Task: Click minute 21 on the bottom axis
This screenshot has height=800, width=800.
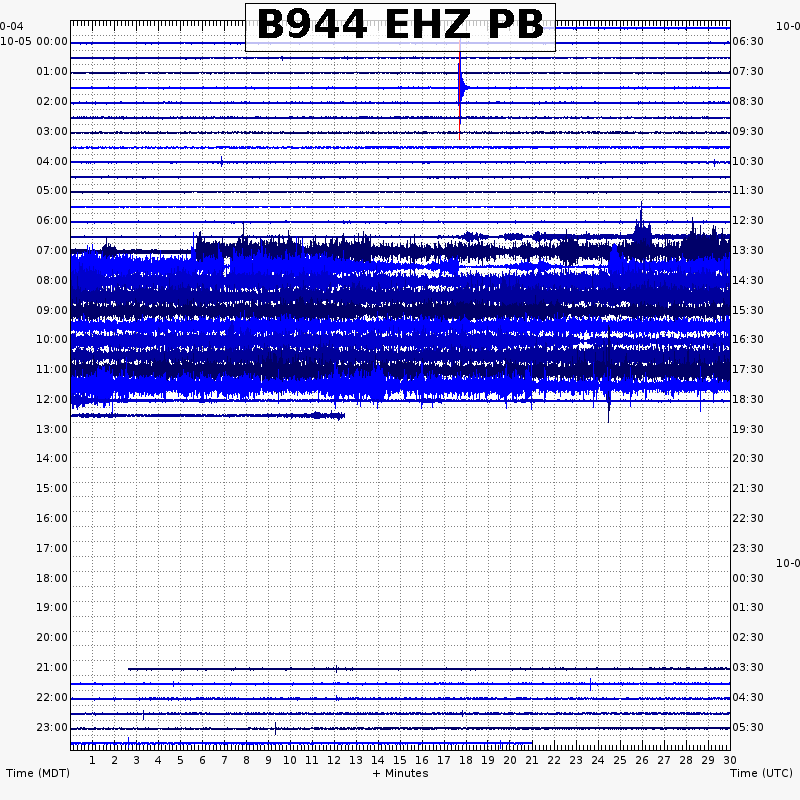Action: (532, 760)
